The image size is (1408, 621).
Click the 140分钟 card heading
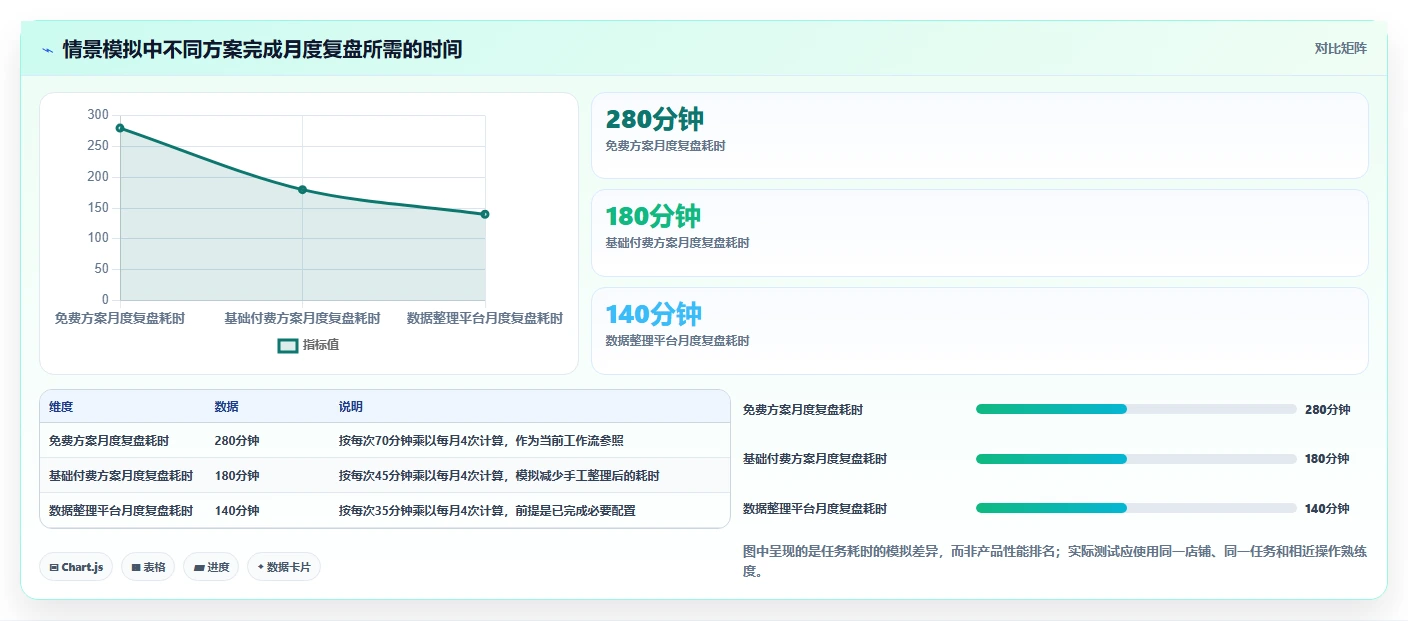[653, 314]
